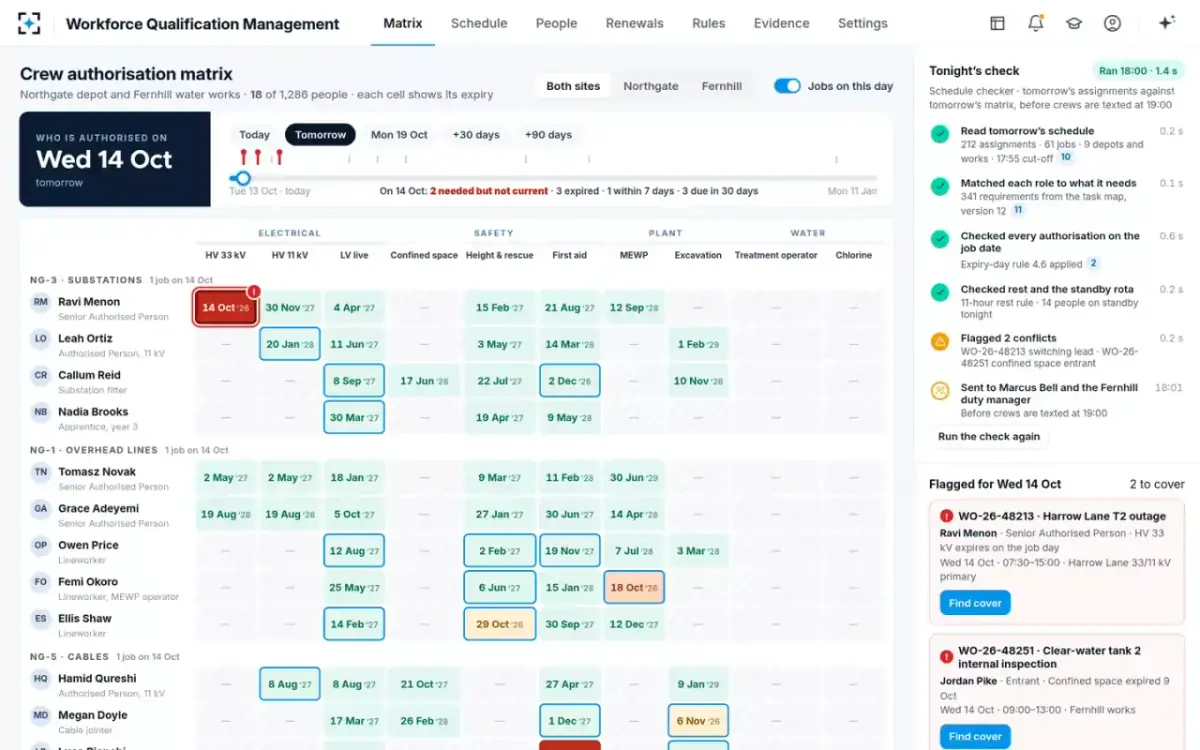1200x750 pixels.
Task: Open the Evidence tab
Action: 781,23
